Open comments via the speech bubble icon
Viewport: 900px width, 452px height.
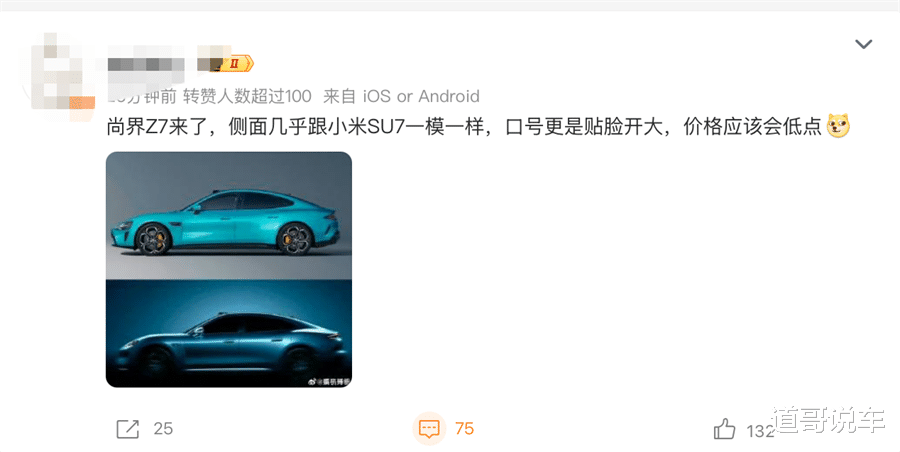point(429,428)
